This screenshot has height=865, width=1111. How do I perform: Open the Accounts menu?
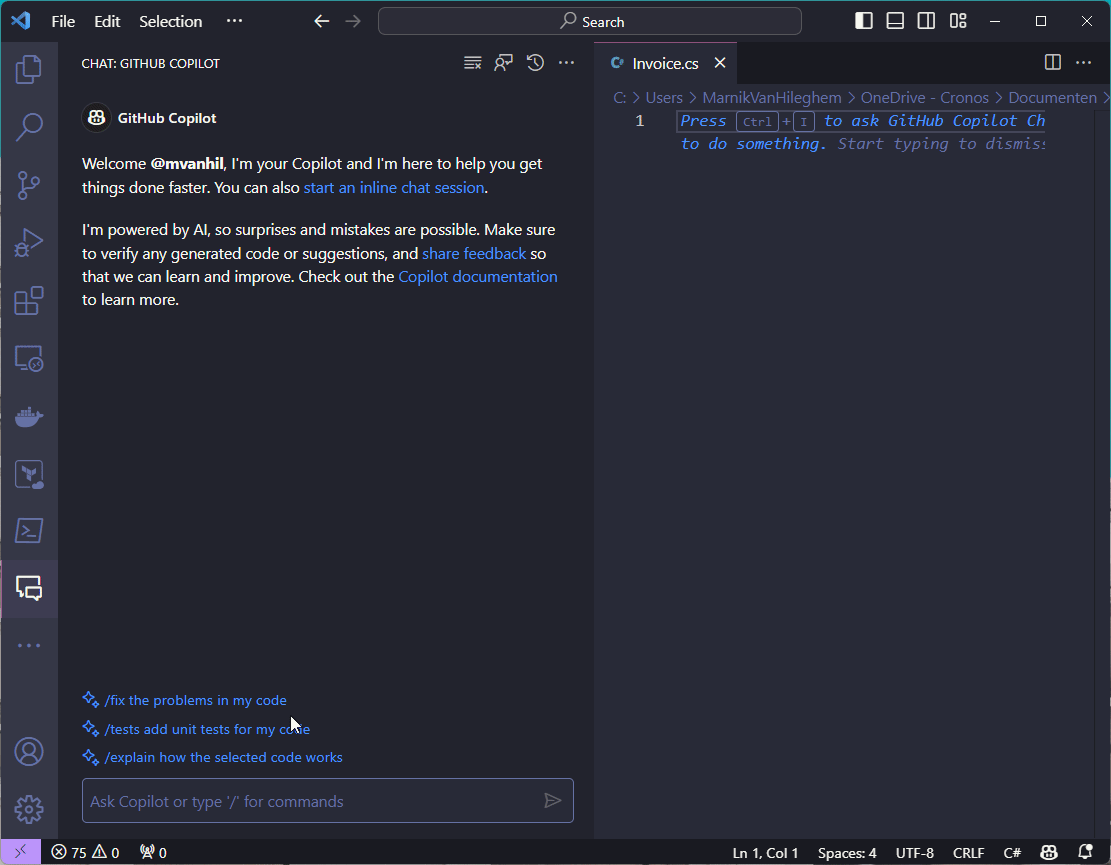(29, 752)
